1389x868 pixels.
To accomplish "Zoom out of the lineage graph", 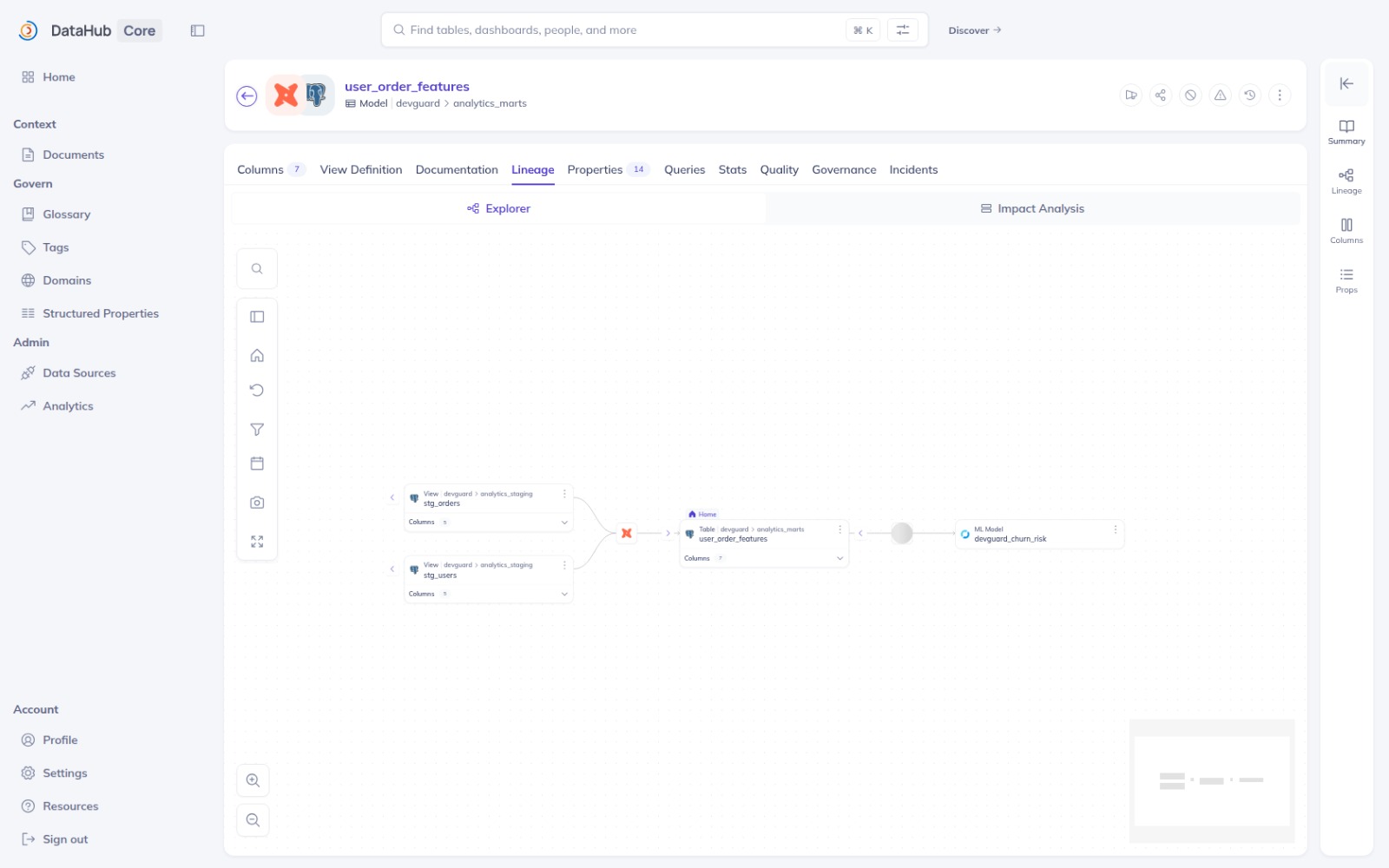I will [253, 820].
